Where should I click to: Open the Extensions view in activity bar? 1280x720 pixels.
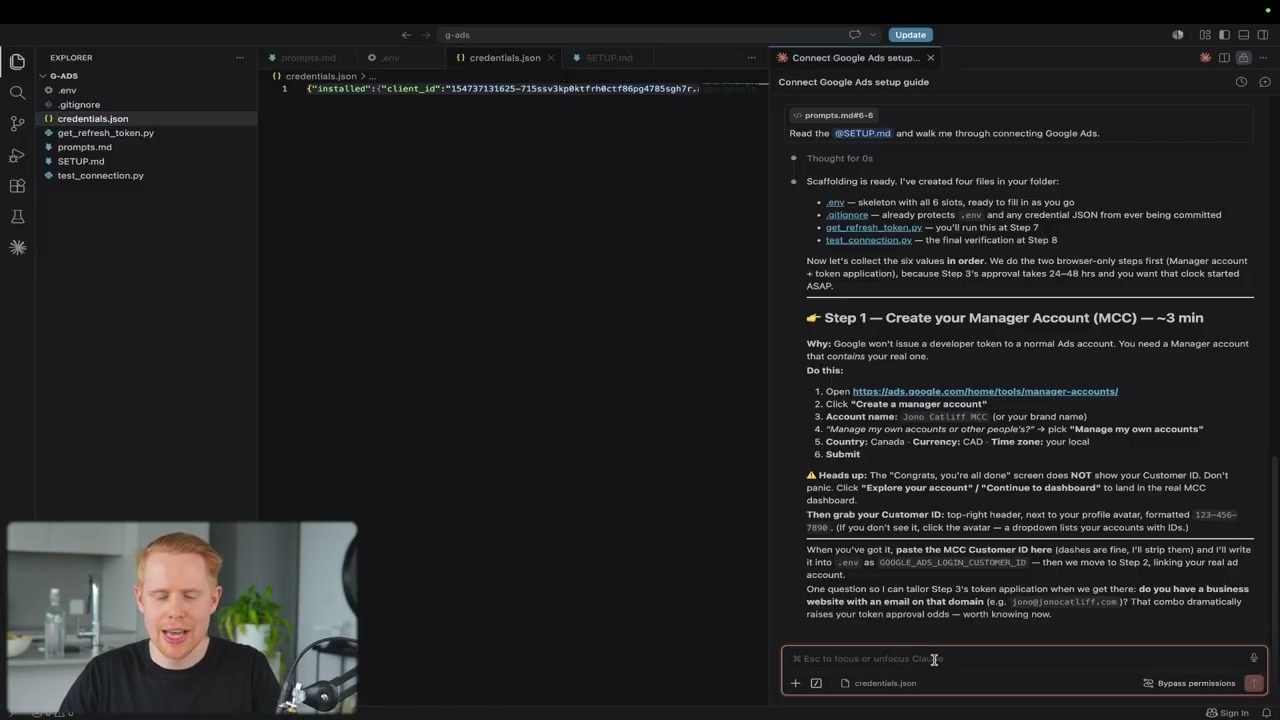point(17,186)
